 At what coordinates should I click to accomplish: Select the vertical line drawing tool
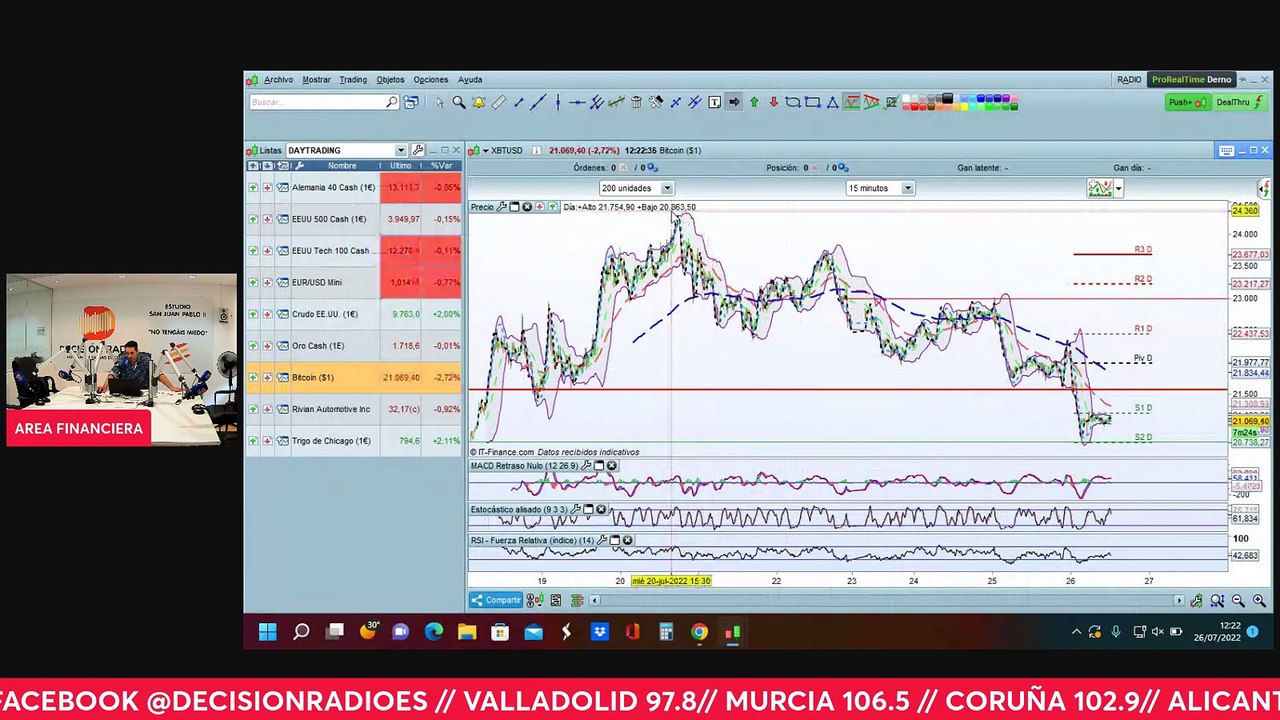click(x=558, y=102)
